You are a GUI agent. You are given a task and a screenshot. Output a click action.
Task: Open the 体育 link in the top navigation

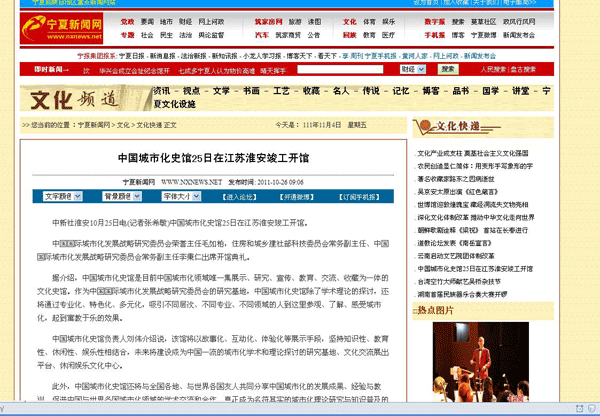coord(369,22)
